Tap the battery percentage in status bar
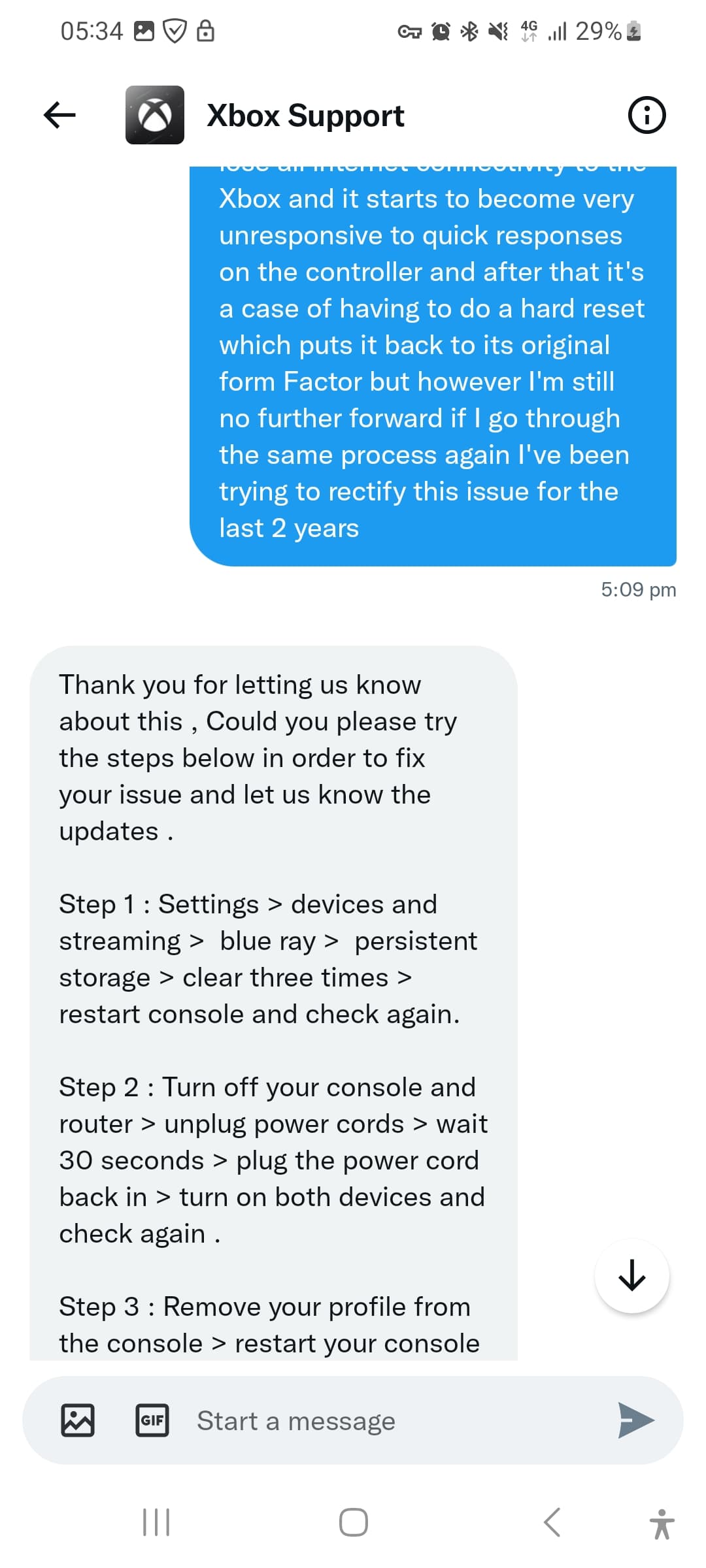The width and height of the screenshot is (706, 1568). 598,31
